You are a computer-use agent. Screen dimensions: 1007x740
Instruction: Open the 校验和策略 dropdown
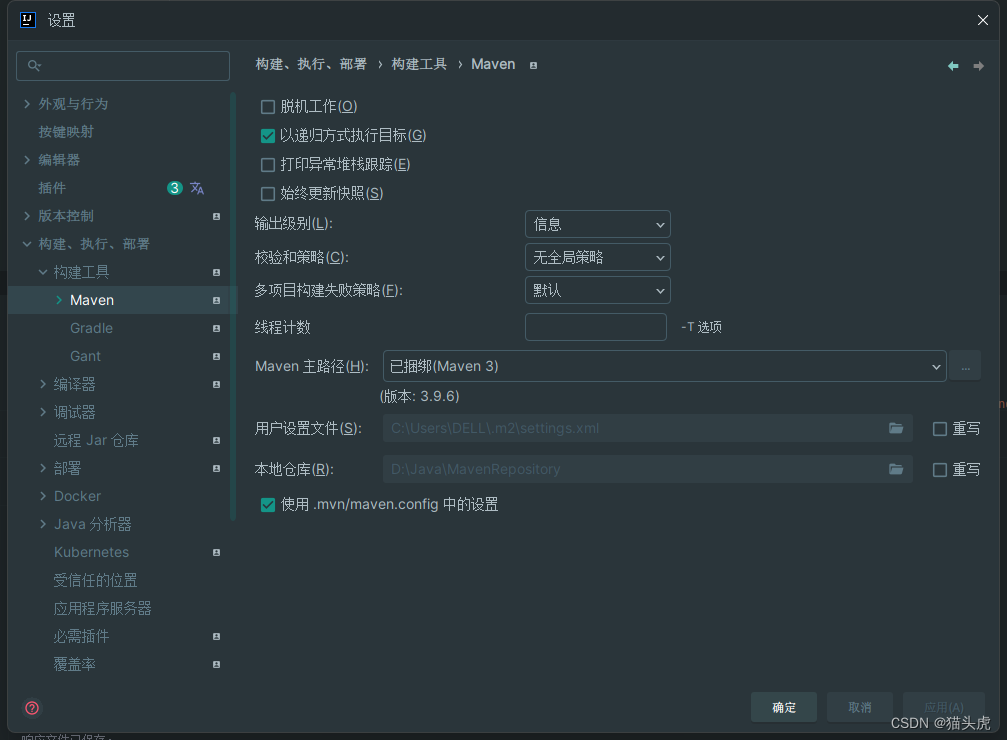click(597, 258)
